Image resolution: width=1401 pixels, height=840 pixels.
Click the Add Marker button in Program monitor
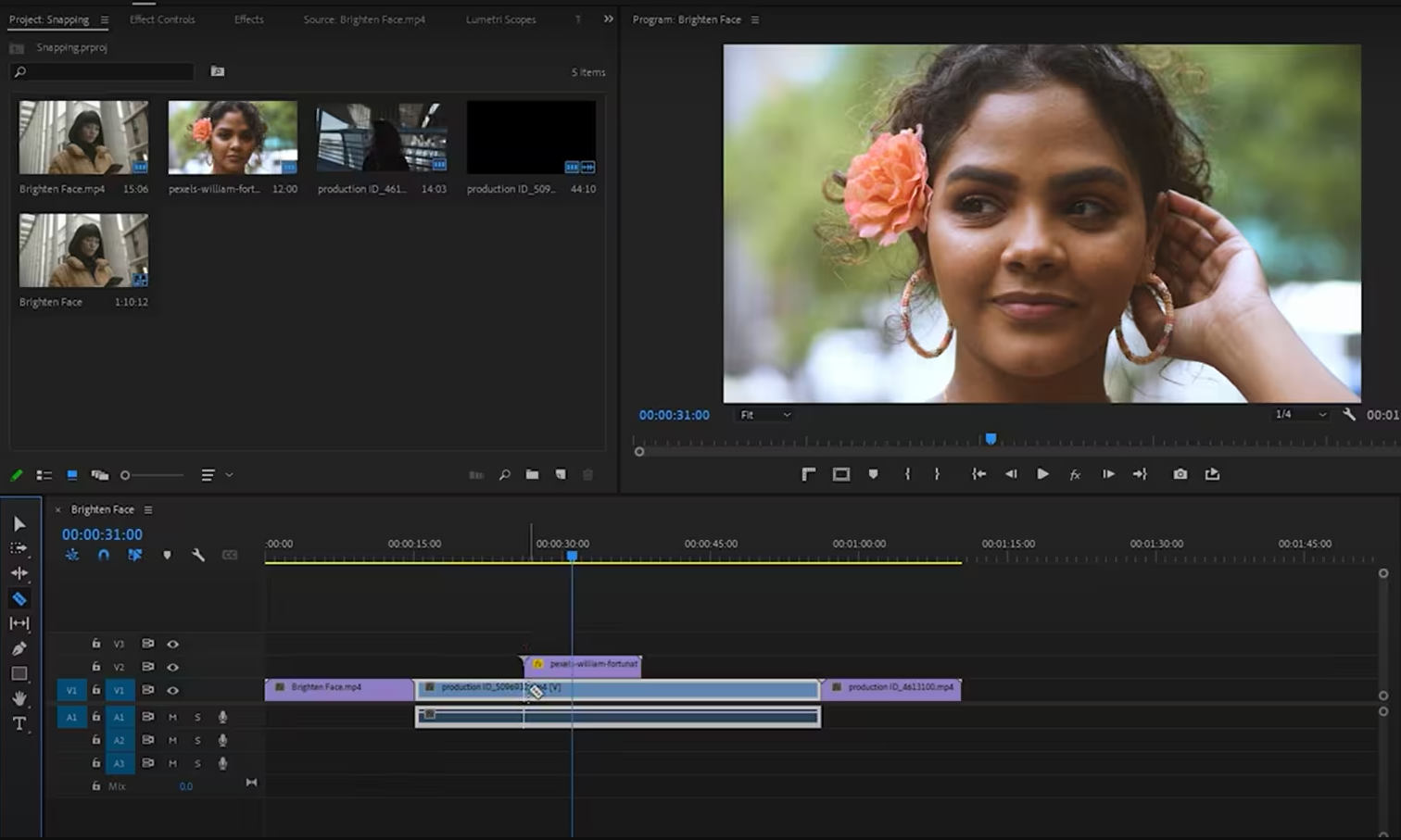873,474
